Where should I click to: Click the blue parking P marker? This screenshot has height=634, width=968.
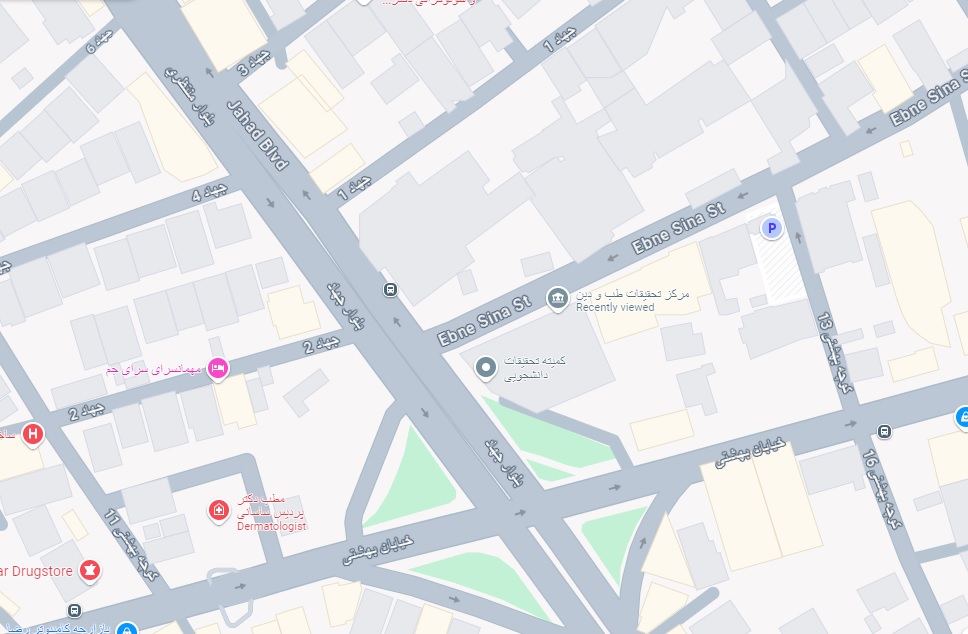click(771, 228)
